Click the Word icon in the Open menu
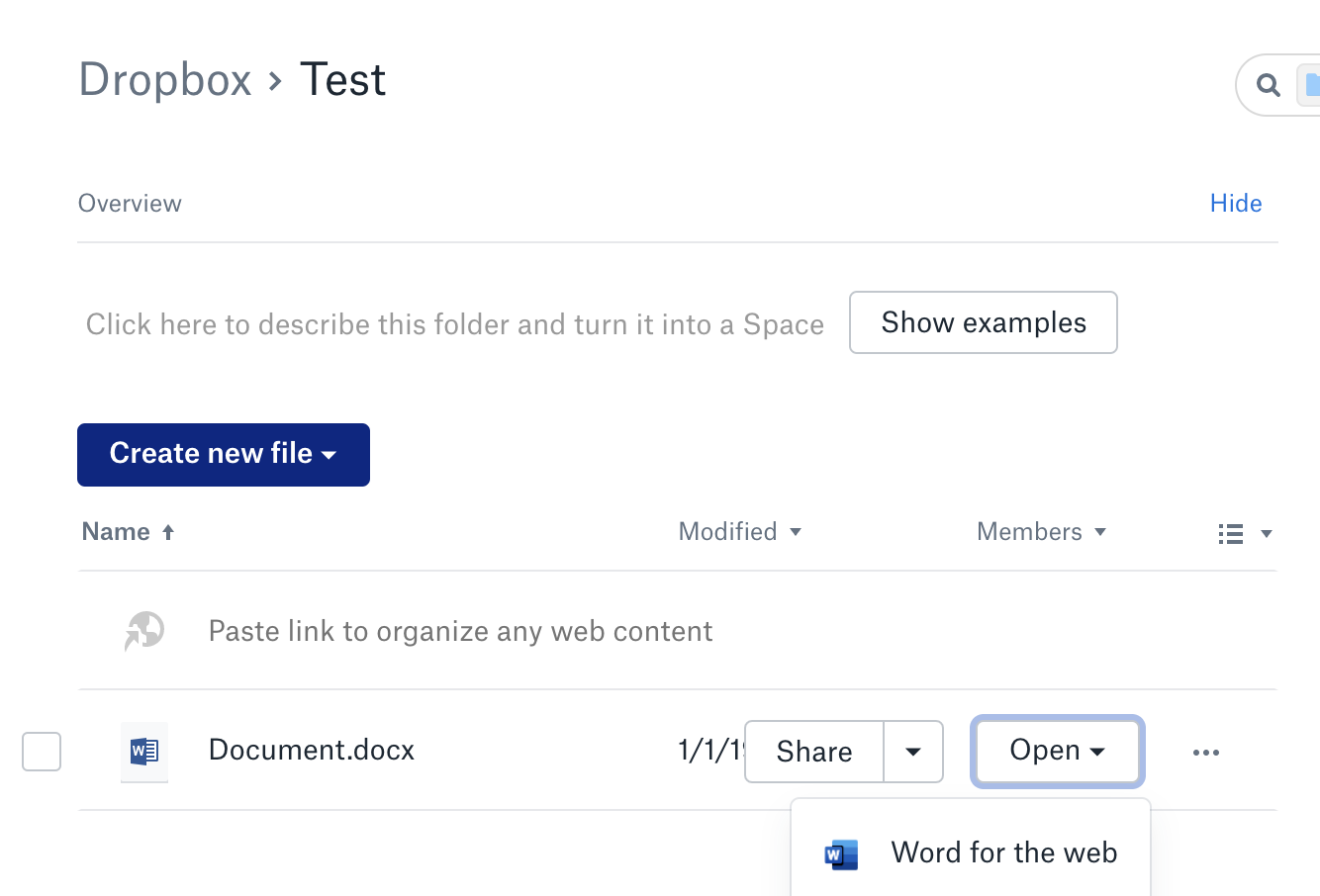The width and height of the screenshot is (1320, 896). pos(841,853)
